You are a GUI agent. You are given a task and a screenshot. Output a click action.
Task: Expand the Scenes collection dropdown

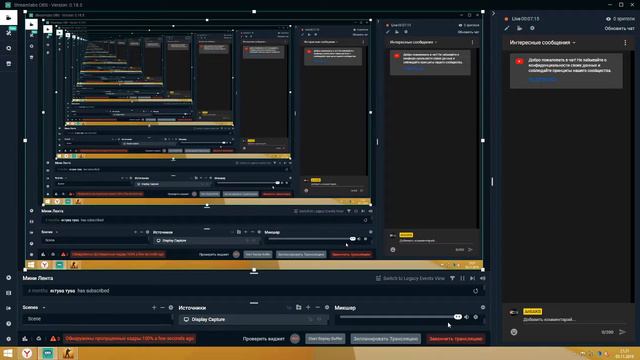click(x=44, y=307)
